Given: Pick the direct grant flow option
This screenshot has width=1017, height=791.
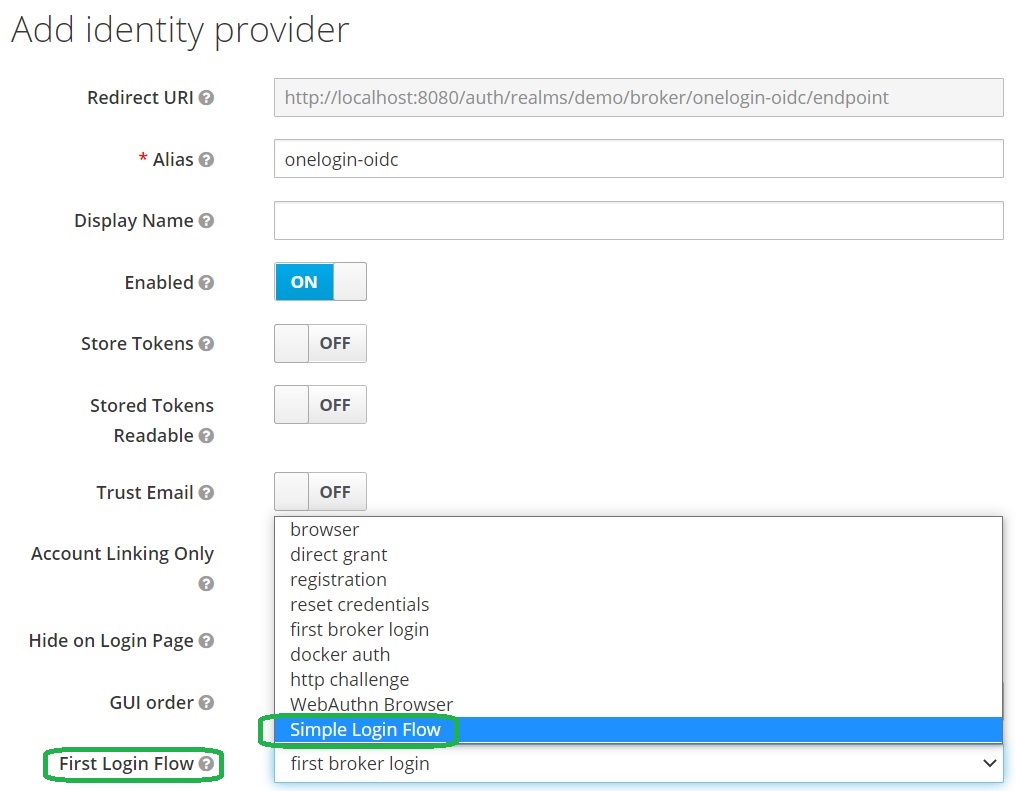Looking at the screenshot, I should [338, 555].
